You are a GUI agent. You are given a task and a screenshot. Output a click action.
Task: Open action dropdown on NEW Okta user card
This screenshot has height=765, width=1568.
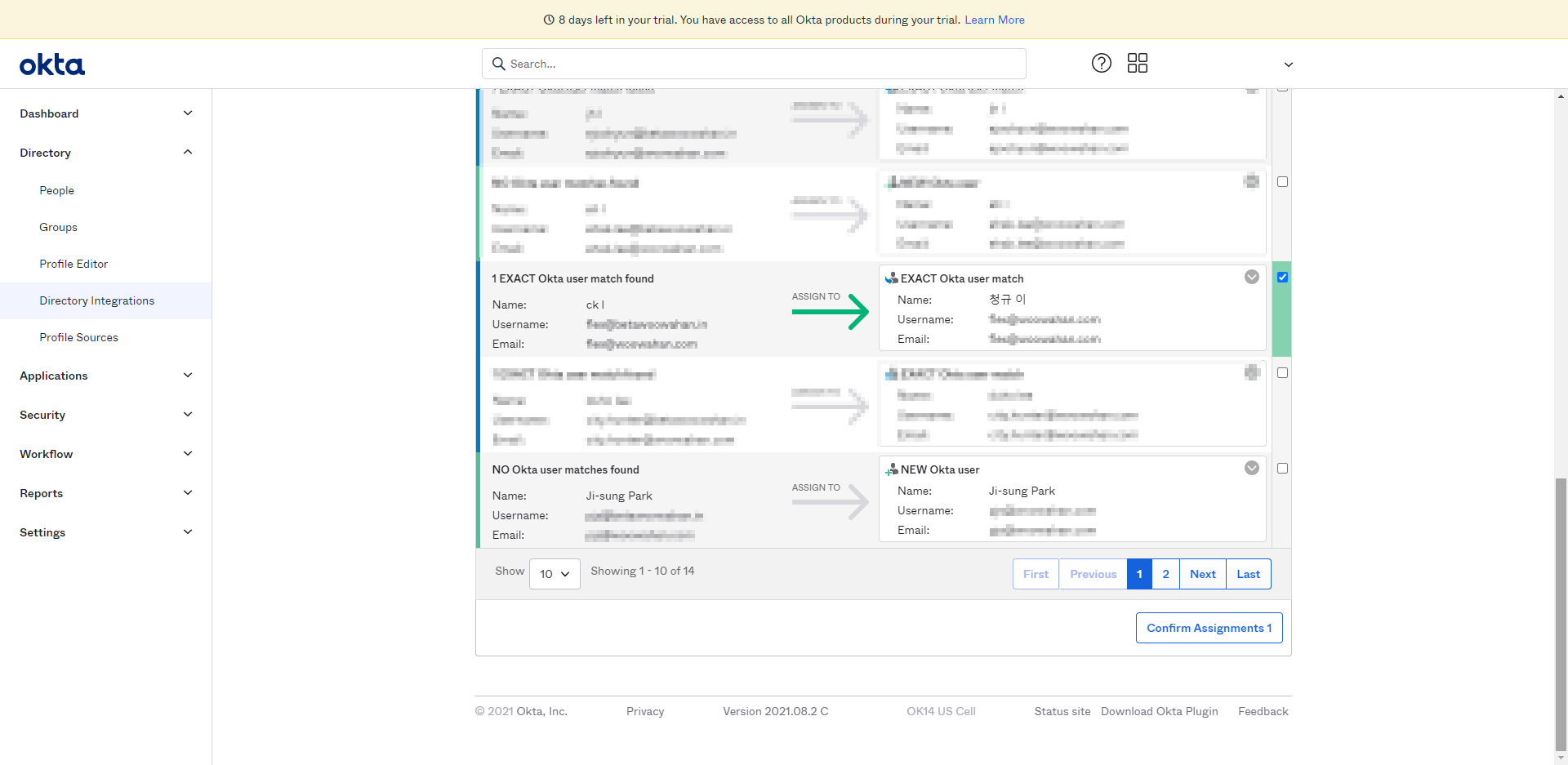(1251, 468)
